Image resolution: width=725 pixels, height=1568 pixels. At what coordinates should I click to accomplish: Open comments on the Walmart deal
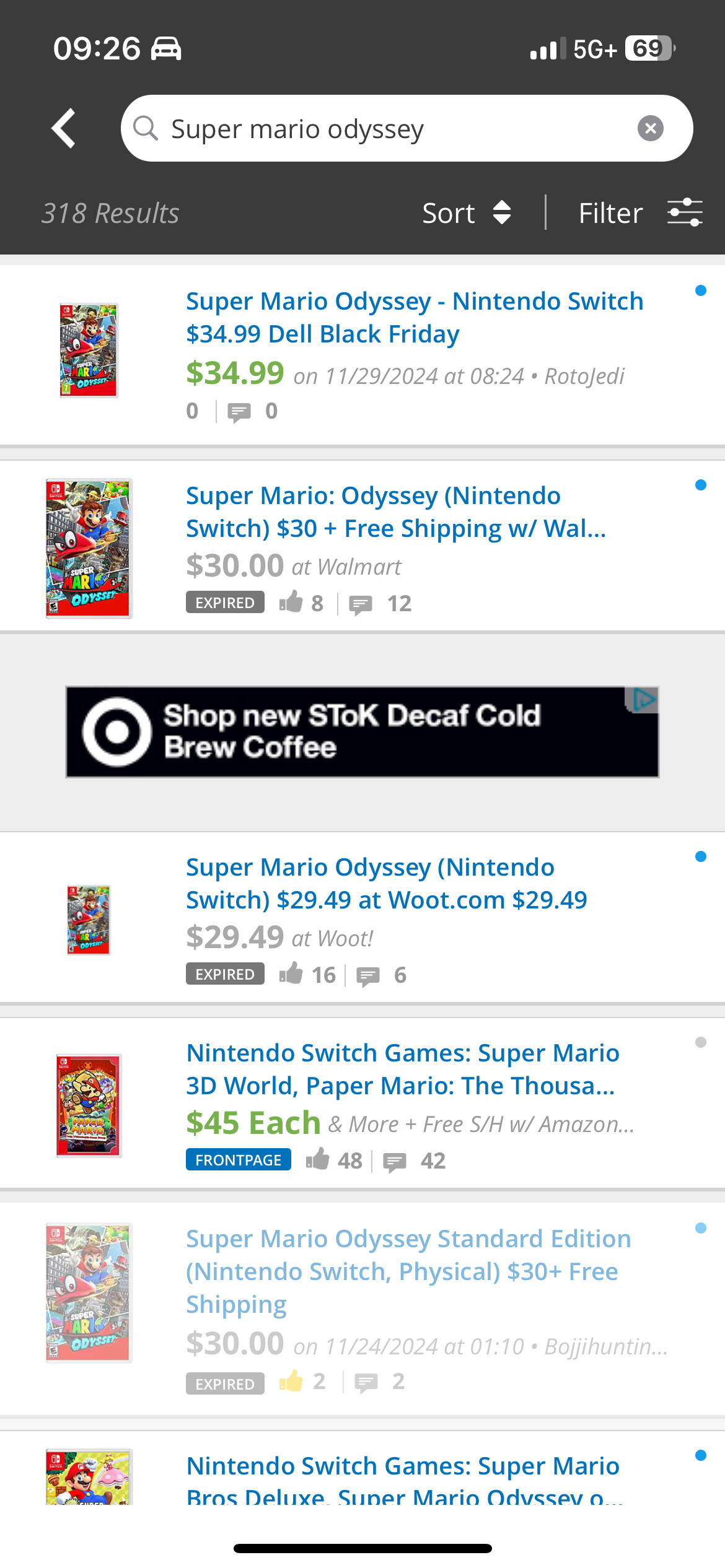point(361,604)
